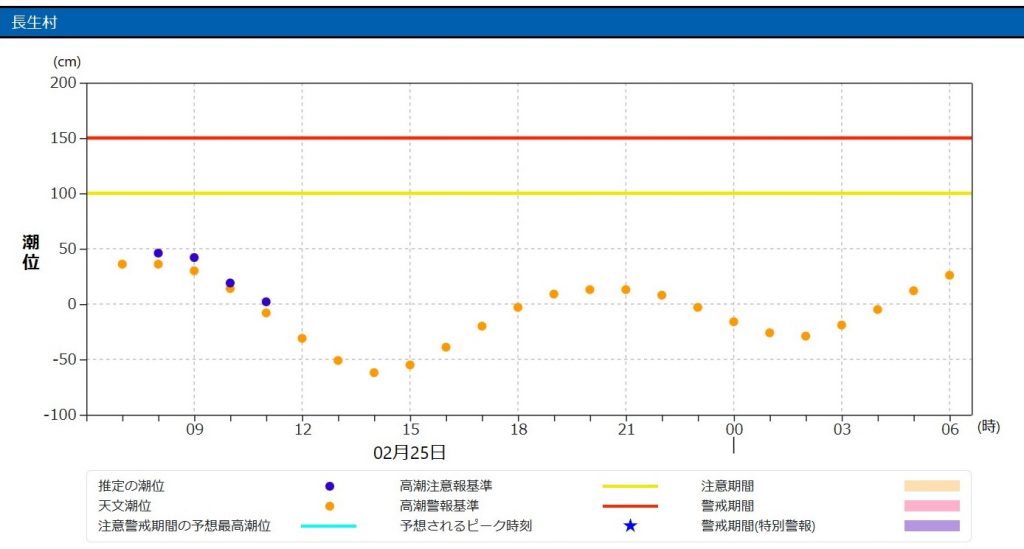Click the 推定の潮位 legend label
Image resolution: width=1024 pixels, height=549 pixels.
pos(131,486)
